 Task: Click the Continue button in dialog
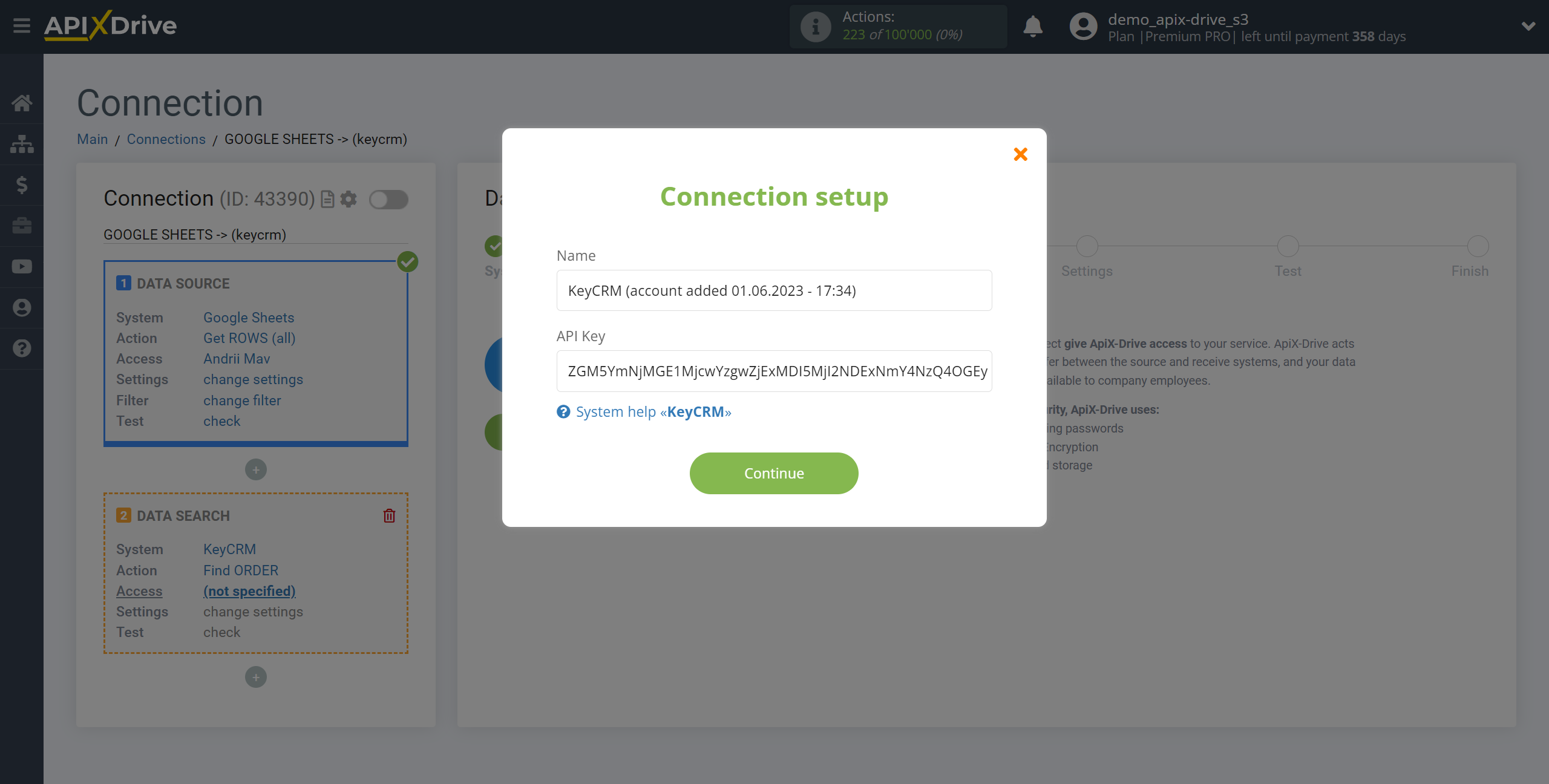coord(774,472)
